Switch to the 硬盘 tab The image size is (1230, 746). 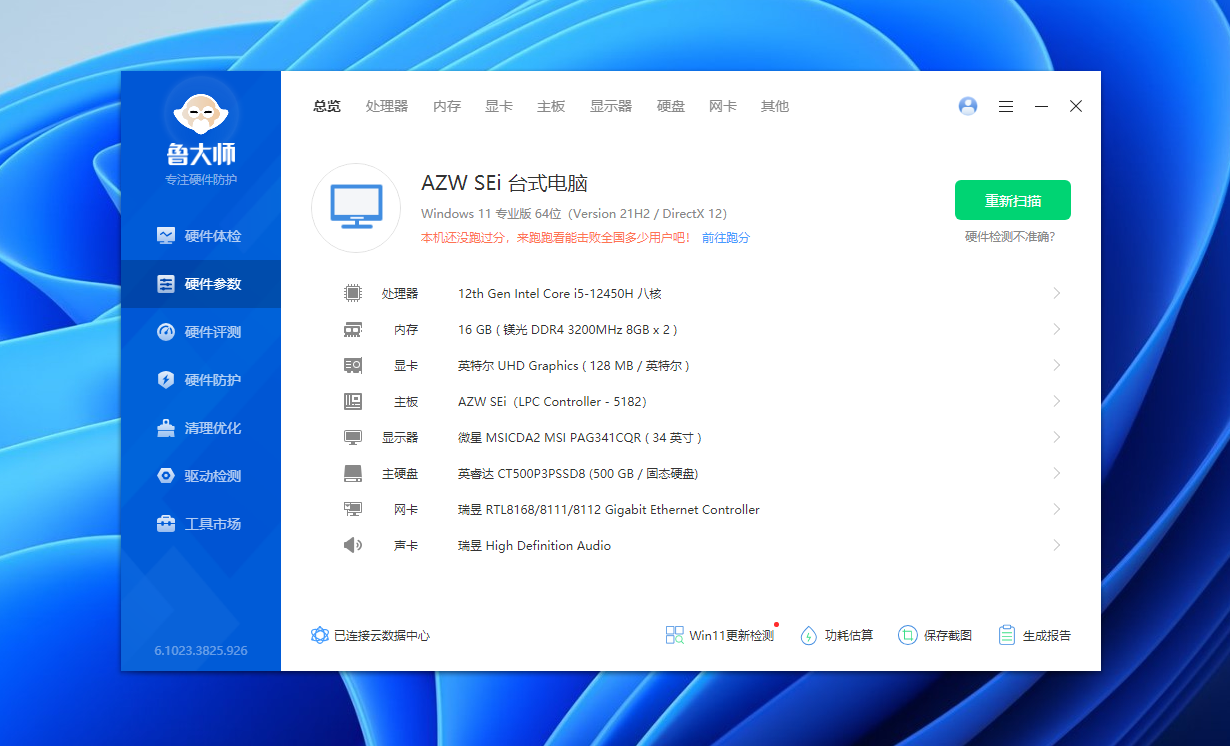[671, 106]
